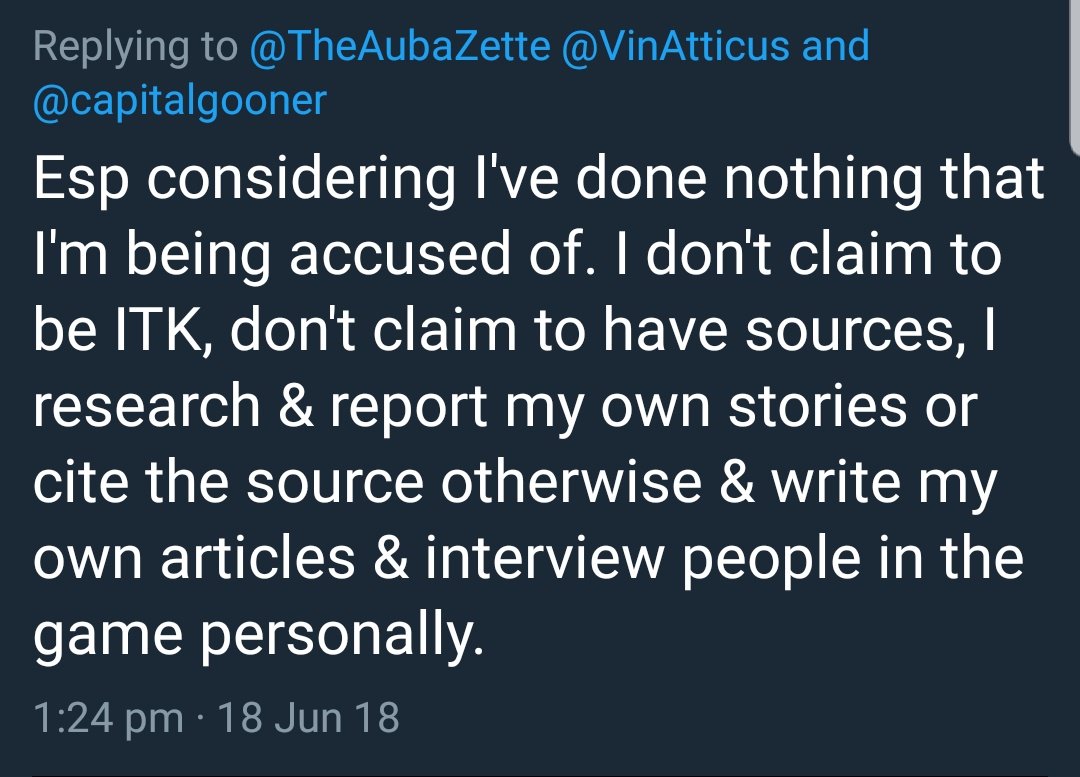Click the phrase 'research & report'
Screen dimensions: 1080x777
(x=260, y=407)
